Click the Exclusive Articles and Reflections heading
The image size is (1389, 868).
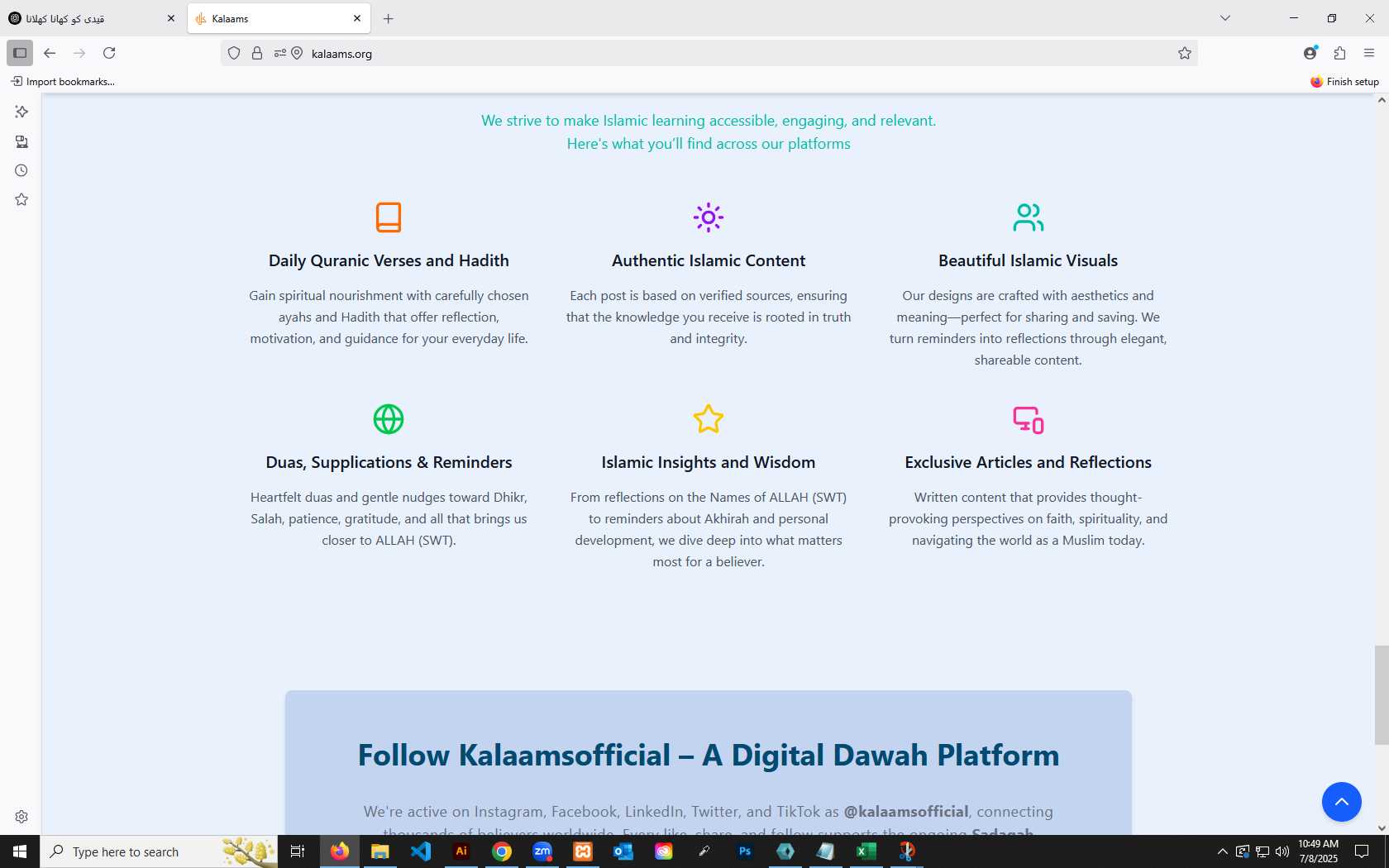(x=1028, y=462)
